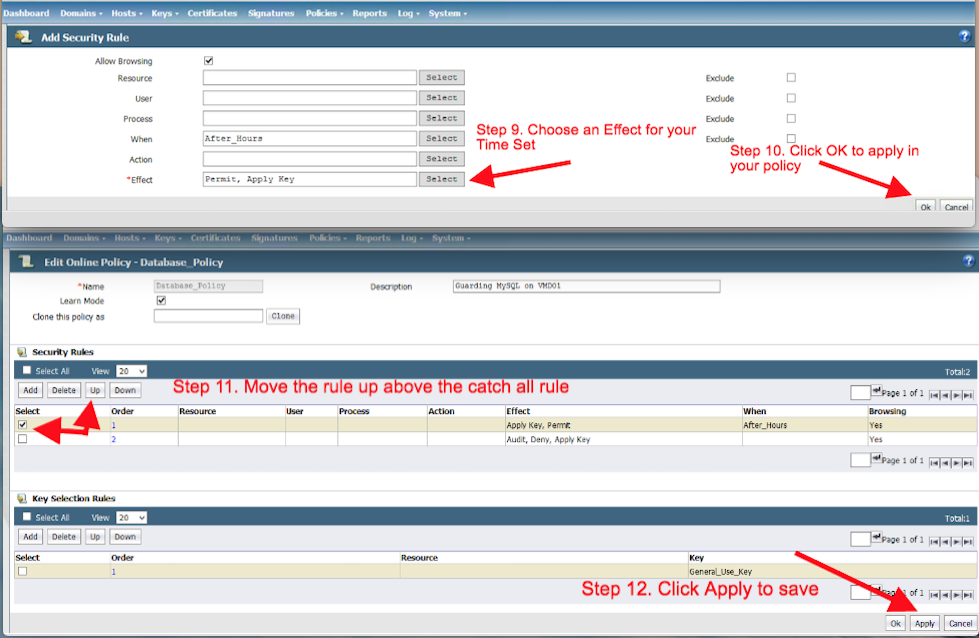Open View count dropdown in Key Selection Rules
The width and height of the screenshot is (979, 638).
tap(132, 517)
